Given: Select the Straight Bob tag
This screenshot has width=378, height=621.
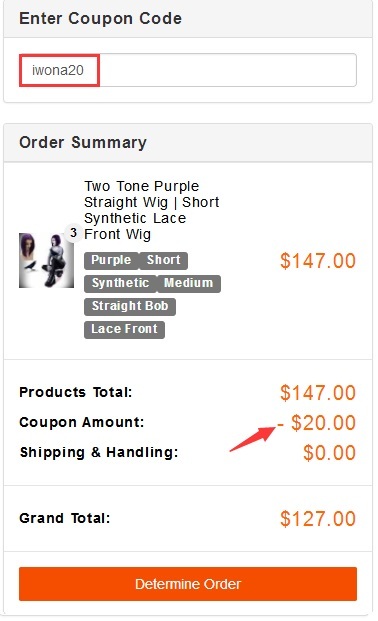Looking at the screenshot, I should click(x=130, y=306).
